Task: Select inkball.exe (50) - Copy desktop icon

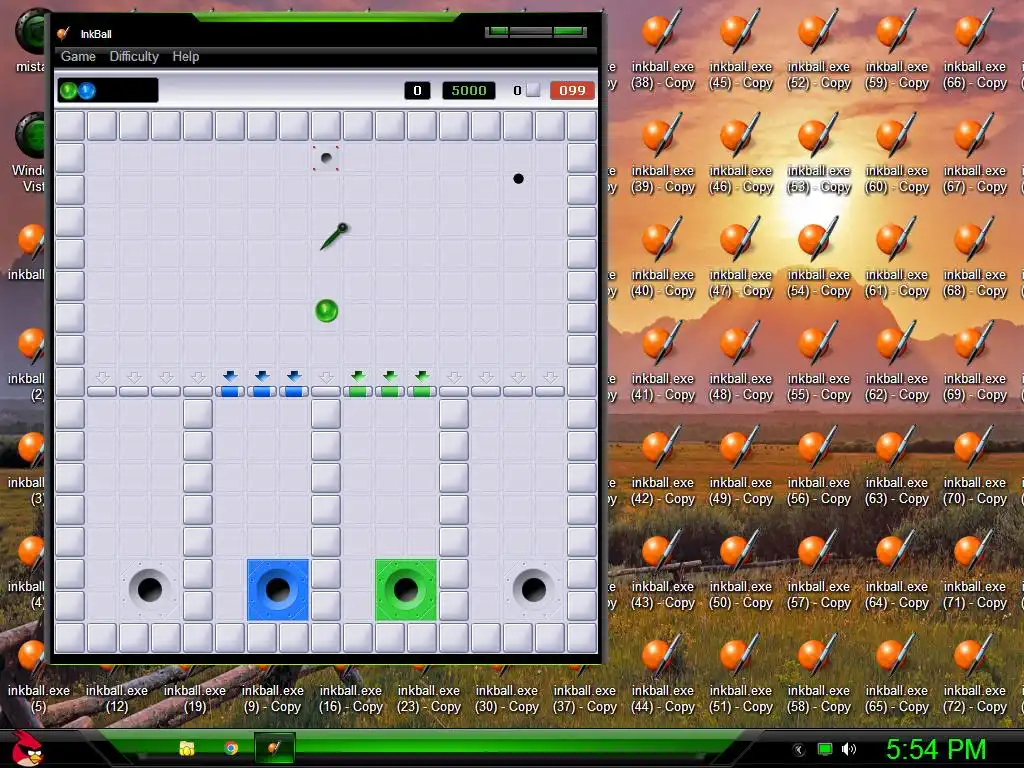Action: [741, 567]
